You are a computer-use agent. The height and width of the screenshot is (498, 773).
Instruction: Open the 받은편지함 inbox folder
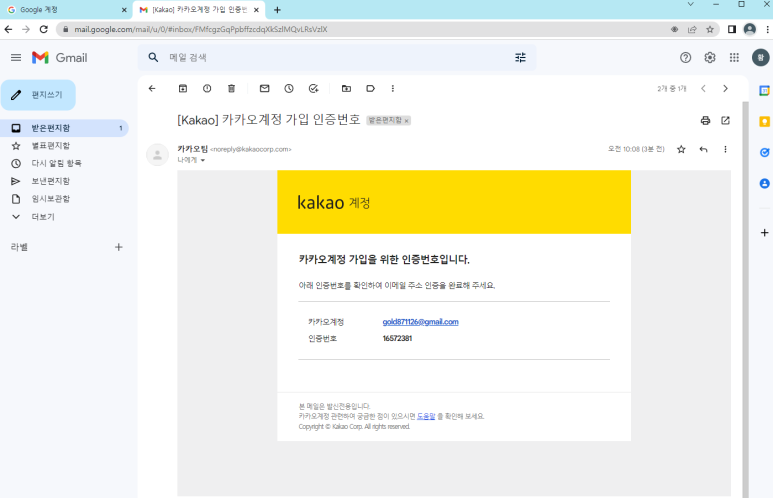coord(64,128)
